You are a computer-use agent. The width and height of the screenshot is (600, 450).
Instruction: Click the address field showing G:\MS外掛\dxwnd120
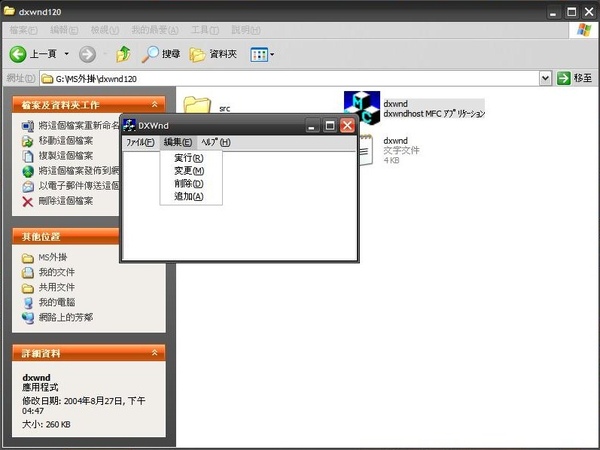pyautogui.click(x=289, y=78)
